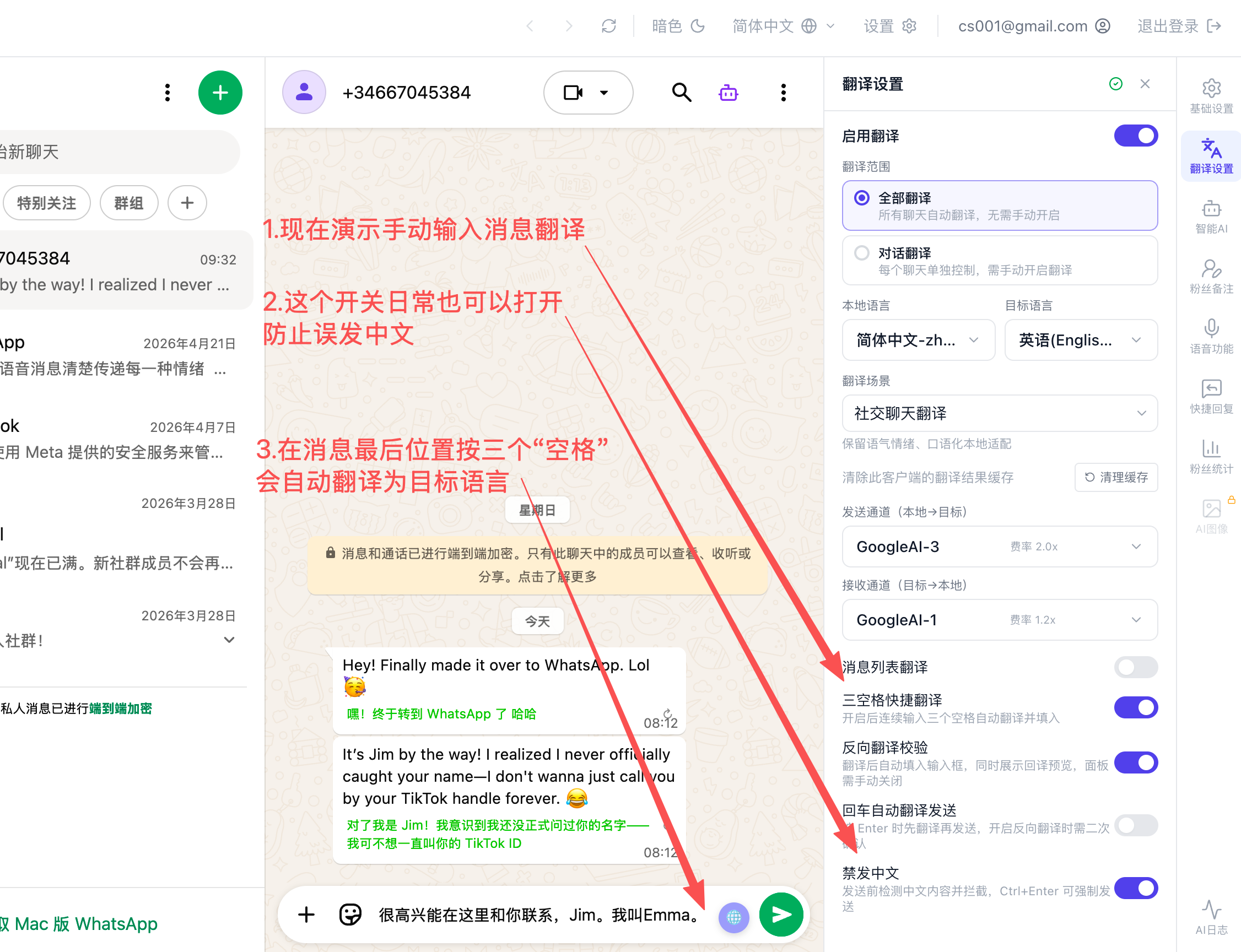Open the GoogleAI-1 receive channel dropdown
Viewport: 1241px width, 952px height.
1000,619
